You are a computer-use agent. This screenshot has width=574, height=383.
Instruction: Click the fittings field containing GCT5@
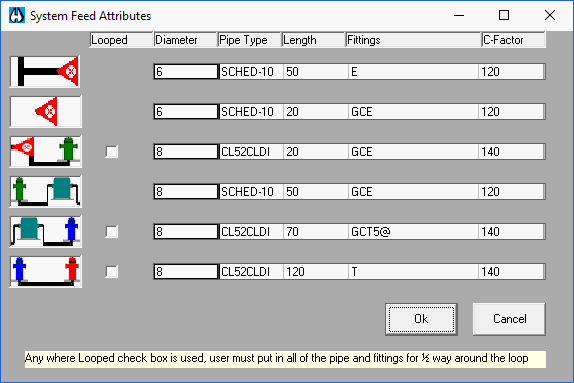[x=413, y=231]
